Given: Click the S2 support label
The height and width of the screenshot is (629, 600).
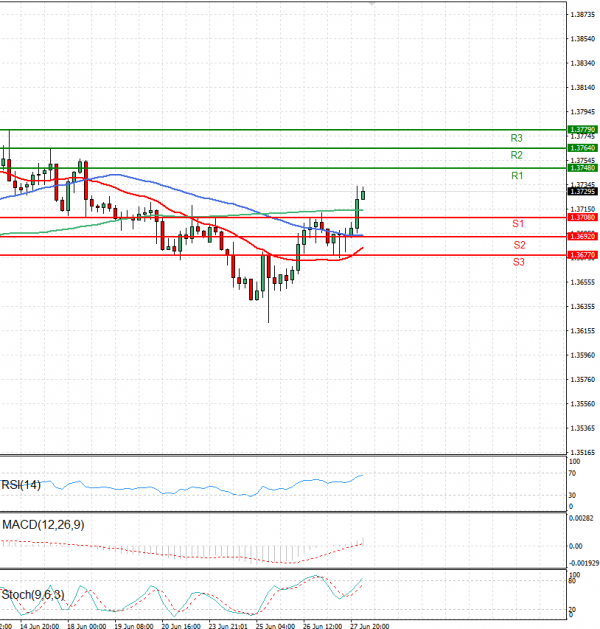Looking at the screenshot, I should (x=519, y=245).
